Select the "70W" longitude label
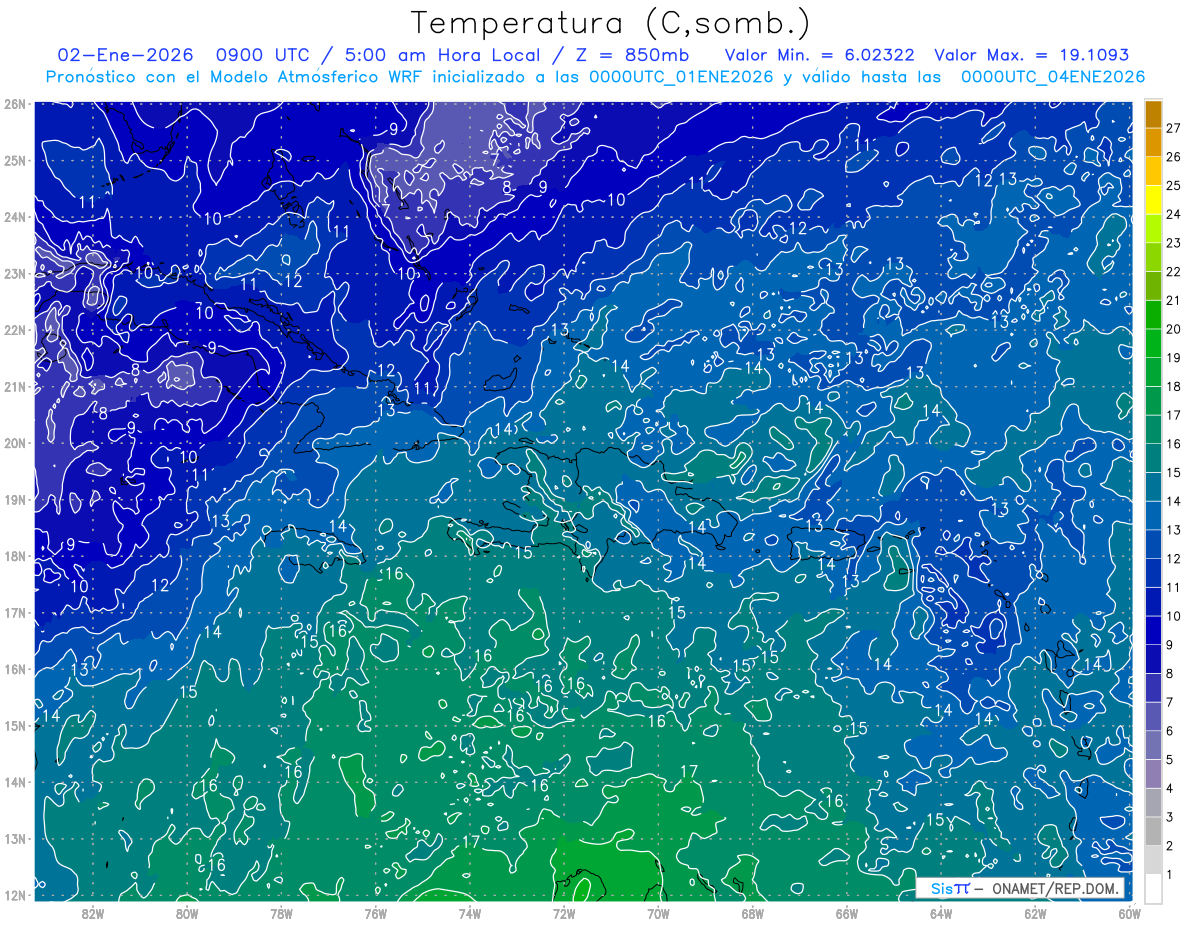 click(x=658, y=913)
